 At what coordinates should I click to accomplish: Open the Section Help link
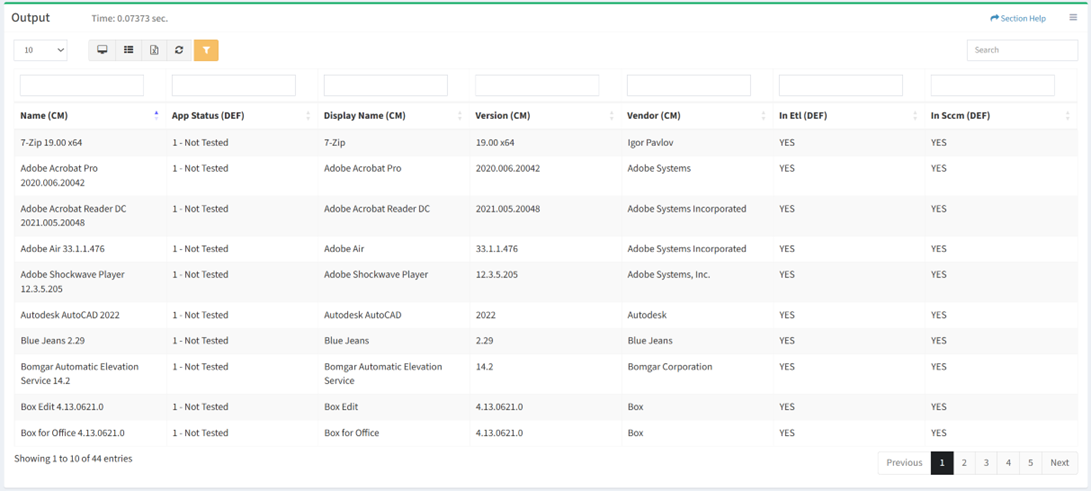point(1018,19)
